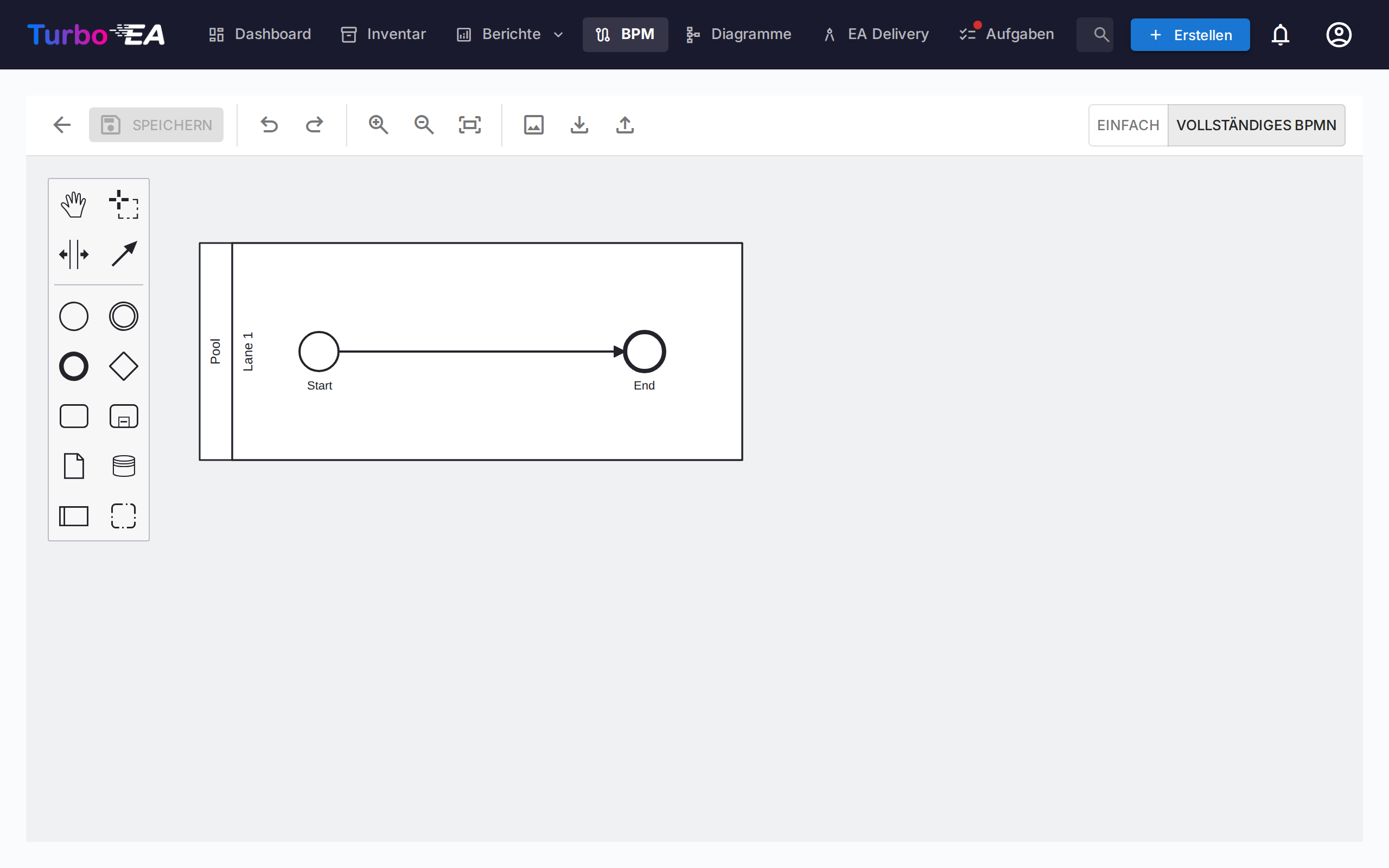Activate the Lasso selection tool

pos(124,205)
